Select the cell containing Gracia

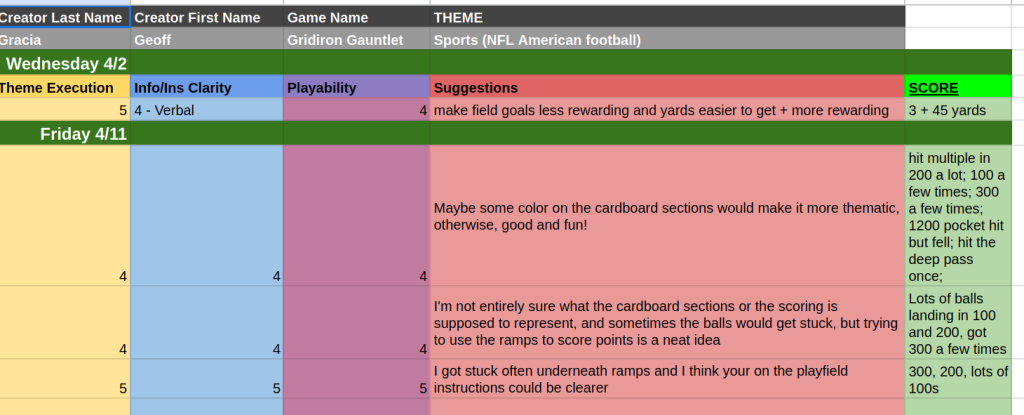pos(63,40)
